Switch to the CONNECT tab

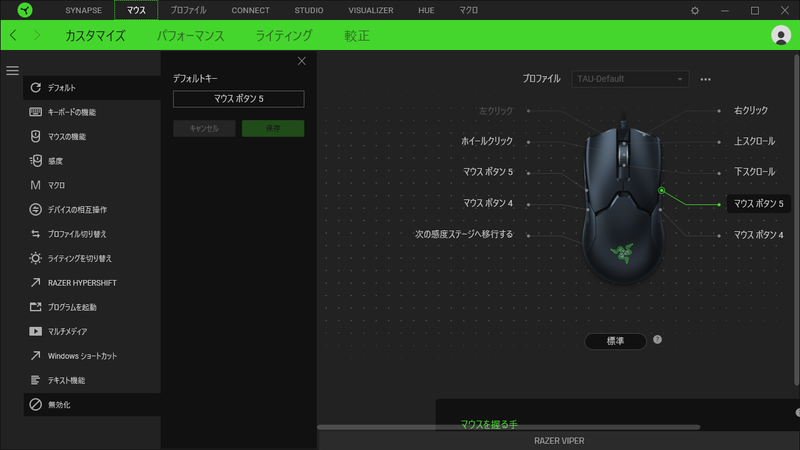click(x=250, y=10)
